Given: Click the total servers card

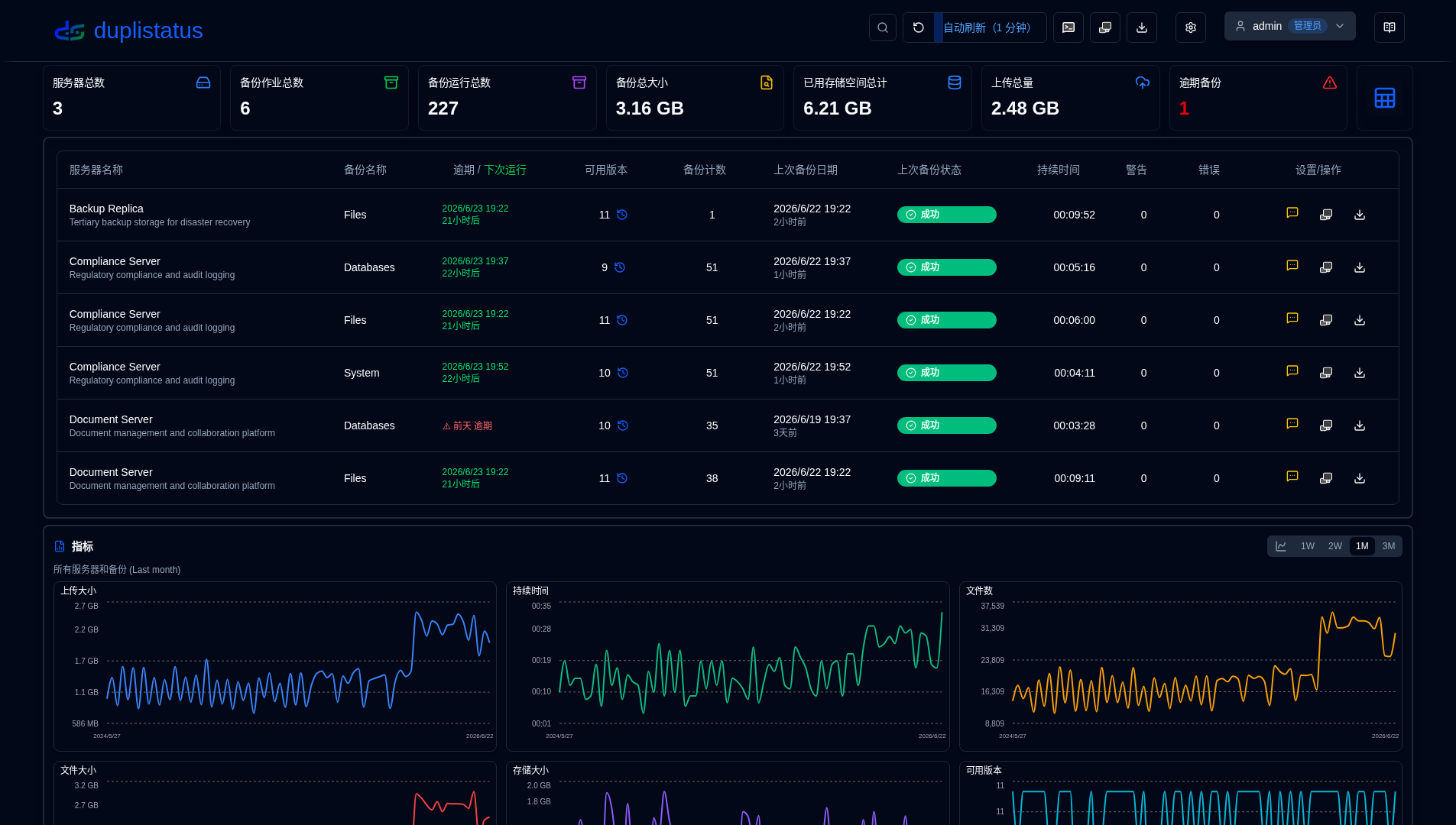Looking at the screenshot, I should click(x=131, y=98).
